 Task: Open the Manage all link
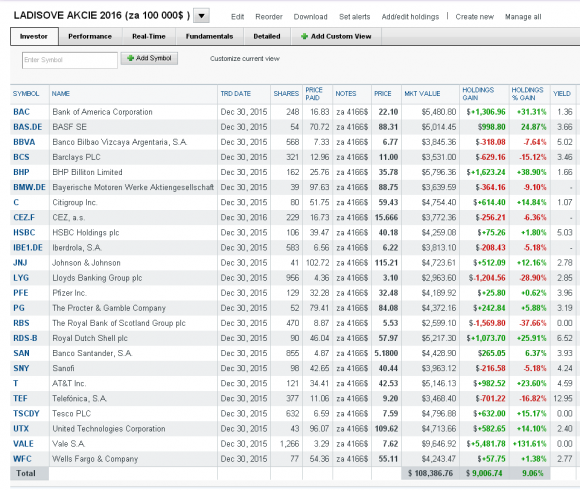click(x=523, y=17)
